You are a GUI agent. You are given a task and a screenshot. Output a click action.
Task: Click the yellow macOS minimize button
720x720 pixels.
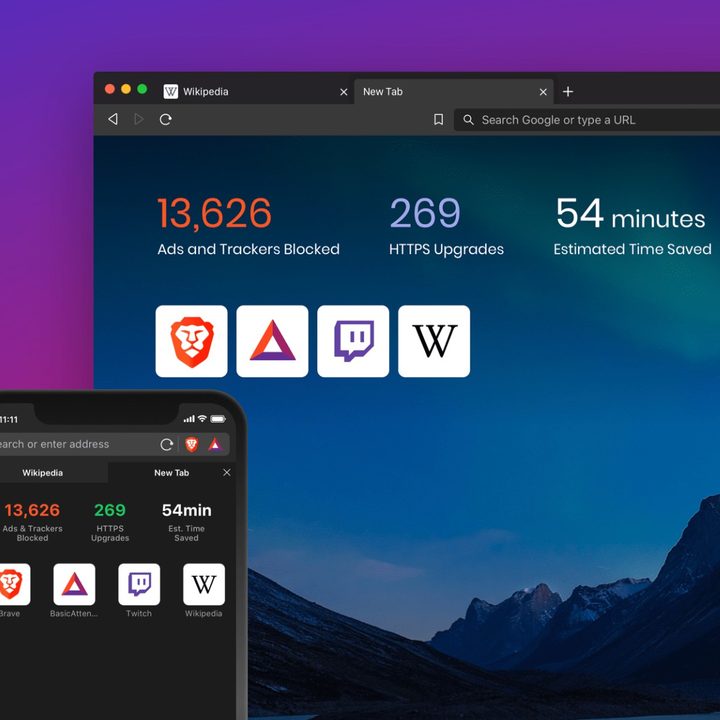coord(126,89)
